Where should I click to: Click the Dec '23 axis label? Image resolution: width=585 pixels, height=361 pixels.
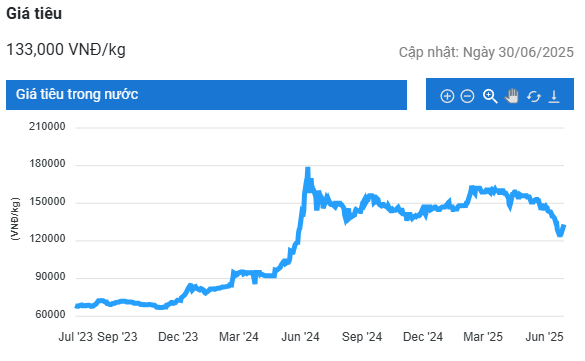click(178, 337)
